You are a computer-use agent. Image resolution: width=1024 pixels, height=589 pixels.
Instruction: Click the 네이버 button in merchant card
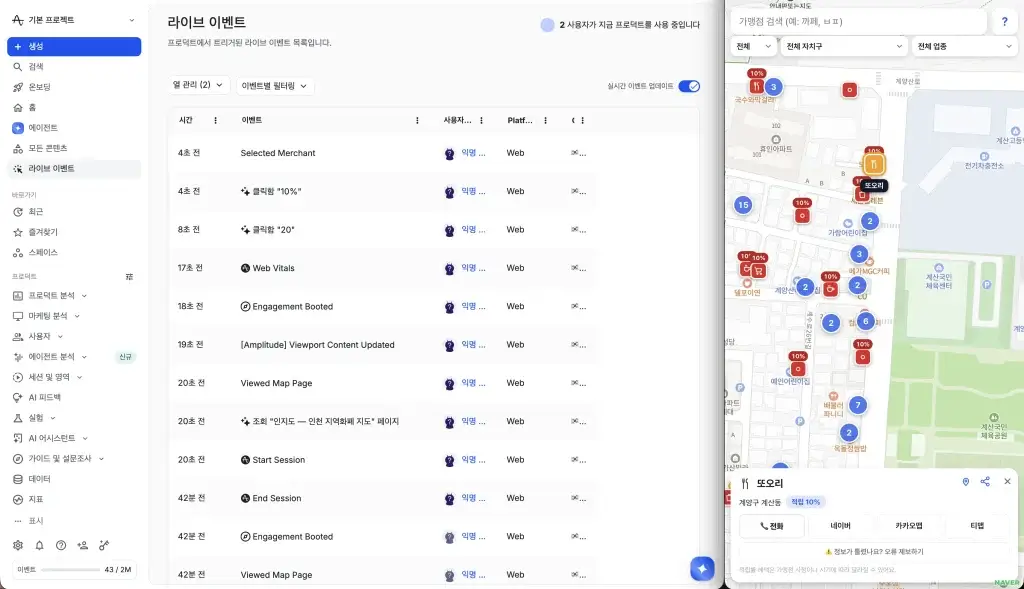(840, 526)
